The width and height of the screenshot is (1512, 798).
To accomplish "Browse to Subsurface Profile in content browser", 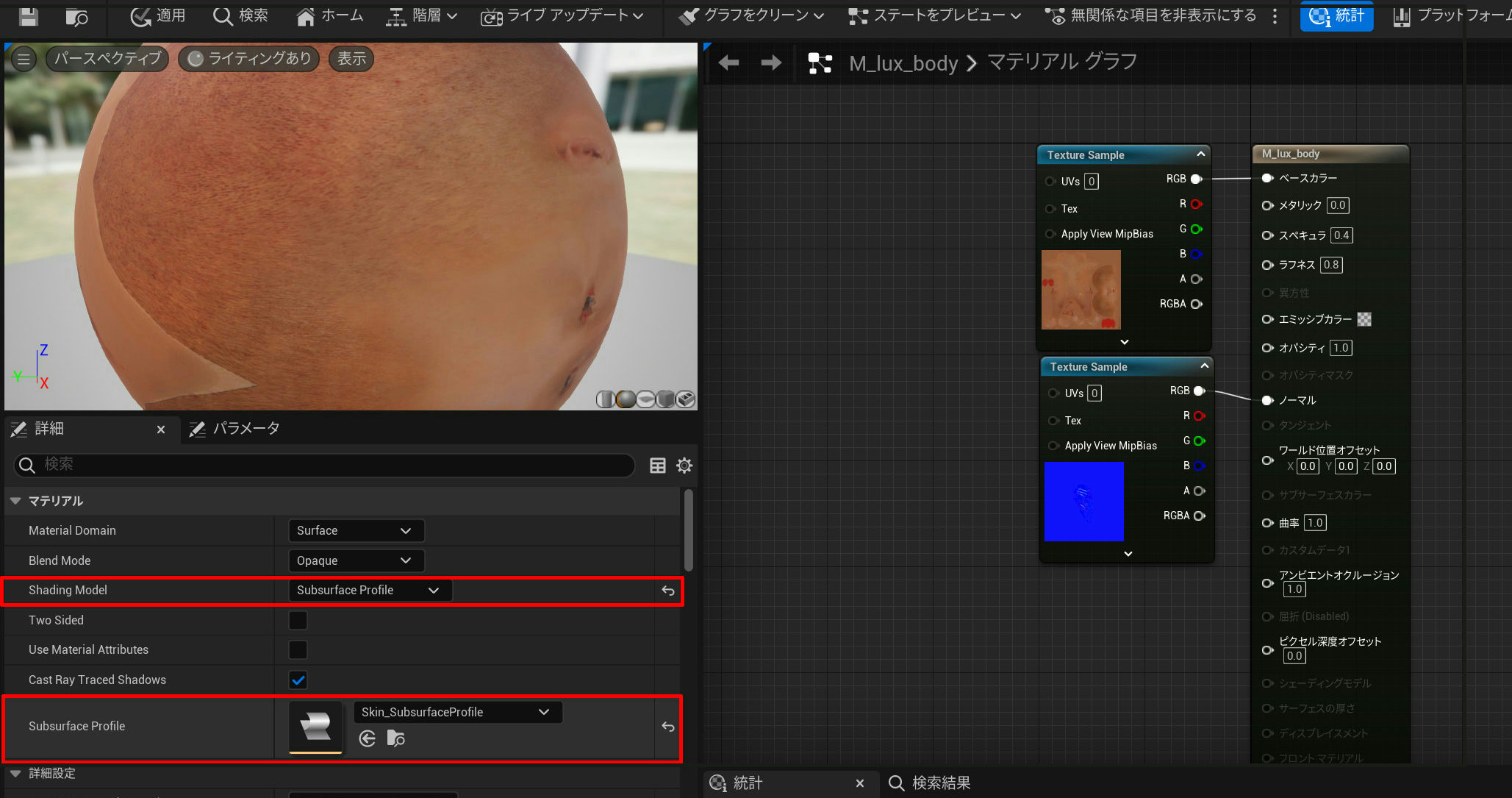I will coord(396,738).
